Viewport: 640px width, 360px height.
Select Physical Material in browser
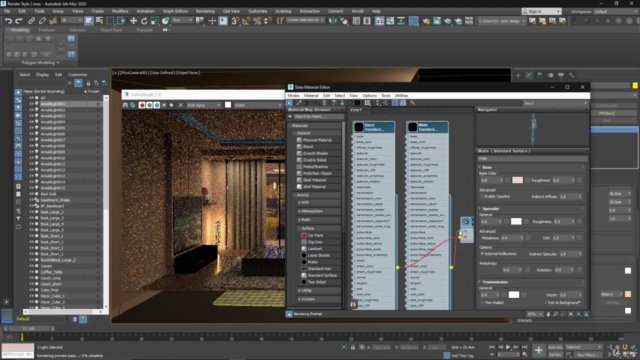click(317, 140)
